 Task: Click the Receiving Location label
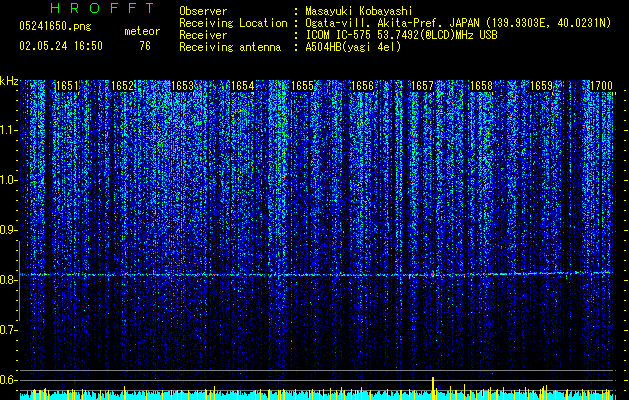pyautogui.click(x=233, y=23)
